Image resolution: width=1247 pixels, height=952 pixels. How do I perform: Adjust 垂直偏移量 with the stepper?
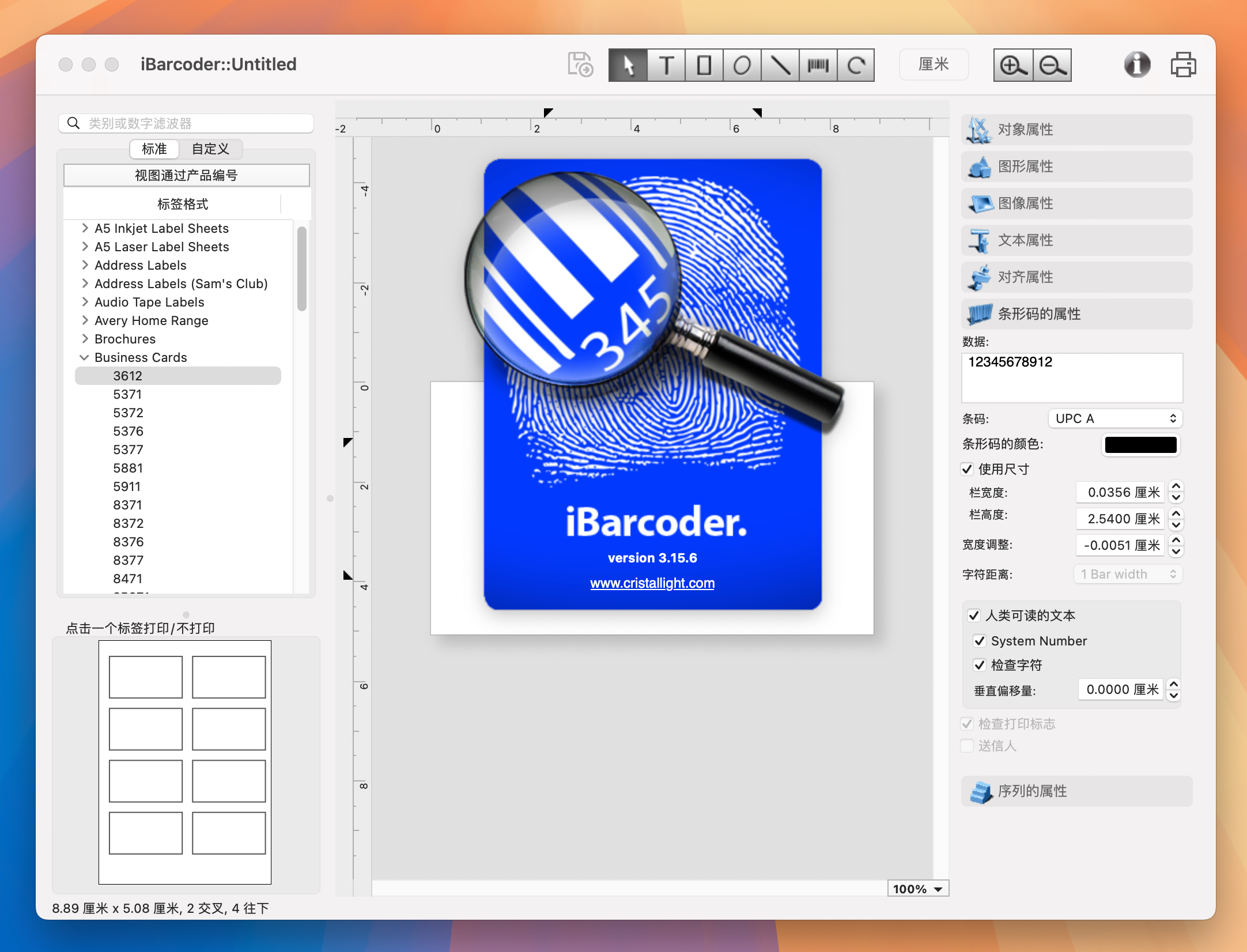1174,689
